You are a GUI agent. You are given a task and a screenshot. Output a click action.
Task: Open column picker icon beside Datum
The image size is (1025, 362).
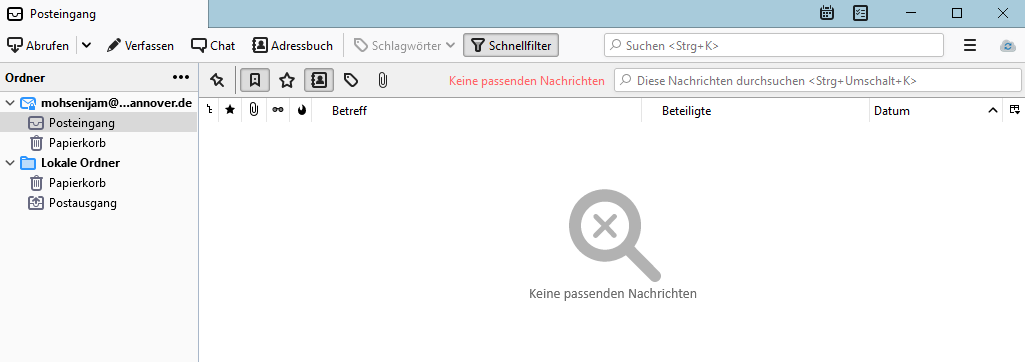coord(1014,110)
